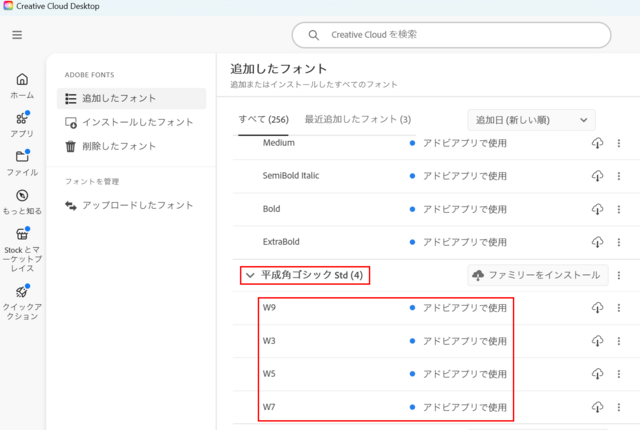The width and height of the screenshot is (640, 430).
Task: Open Apps (アプリ) in the sidebar
Action: [22, 124]
